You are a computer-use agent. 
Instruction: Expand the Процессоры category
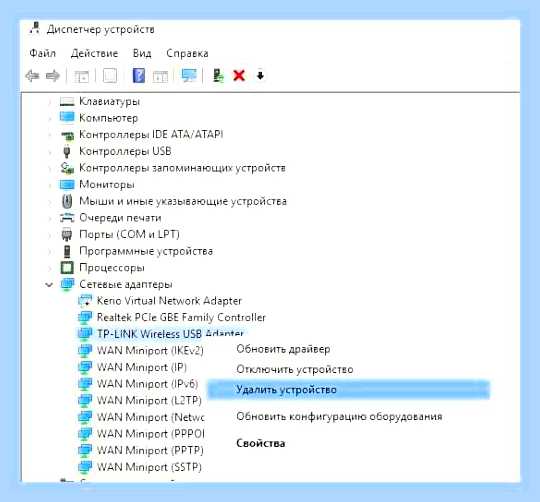50,268
